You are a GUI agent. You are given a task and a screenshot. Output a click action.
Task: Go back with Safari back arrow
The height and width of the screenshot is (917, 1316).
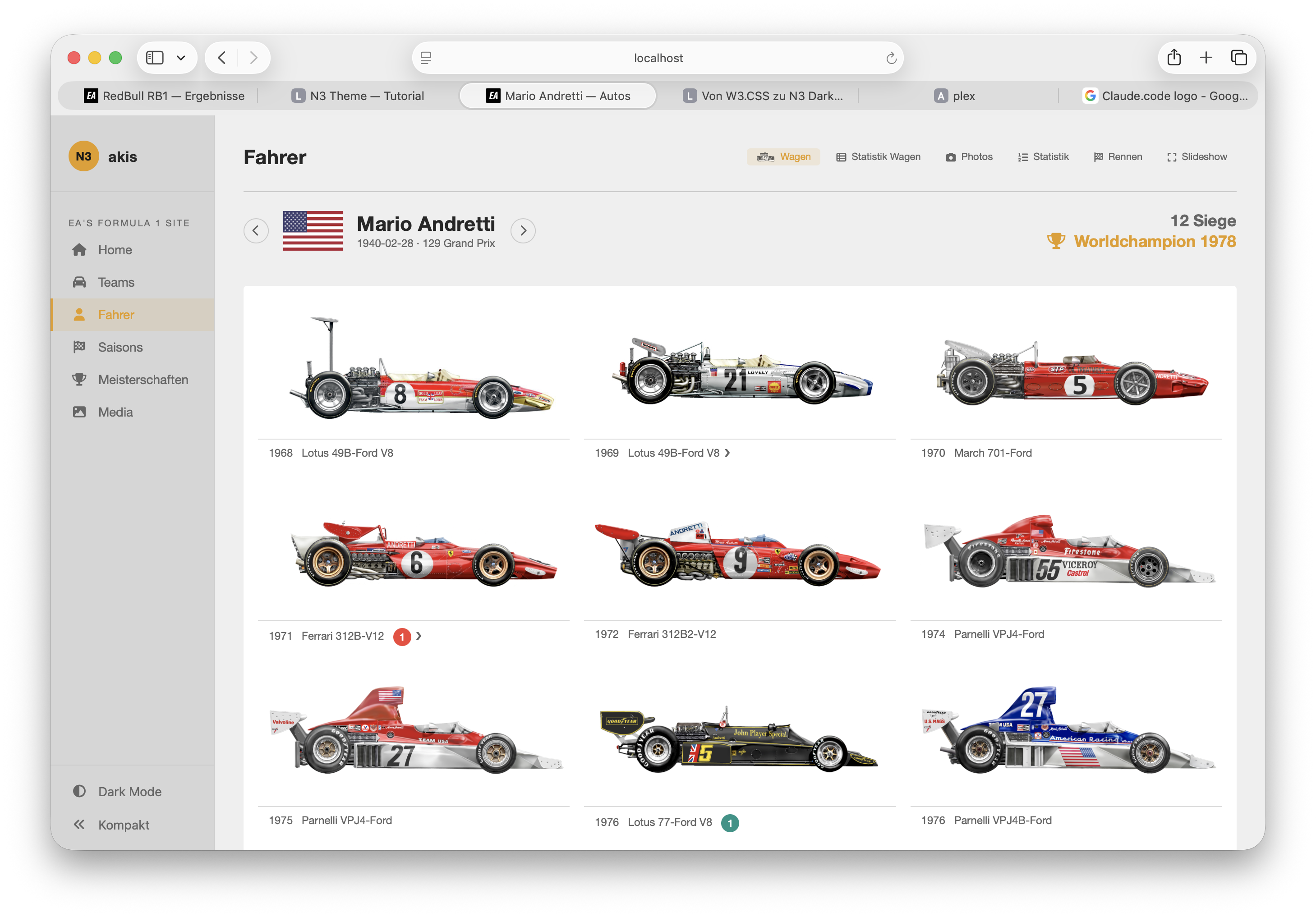[222, 57]
